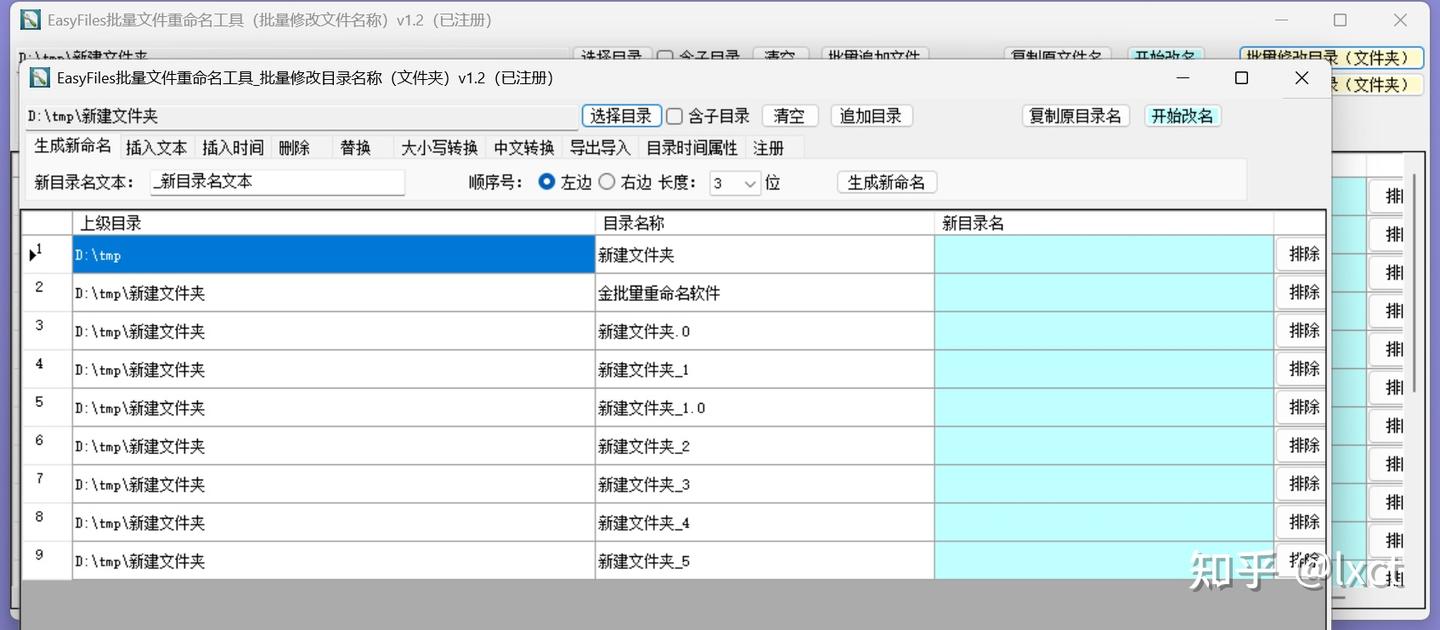Click the 清空 button to clear the list
This screenshot has width=1440, height=630.
coord(789,115)
